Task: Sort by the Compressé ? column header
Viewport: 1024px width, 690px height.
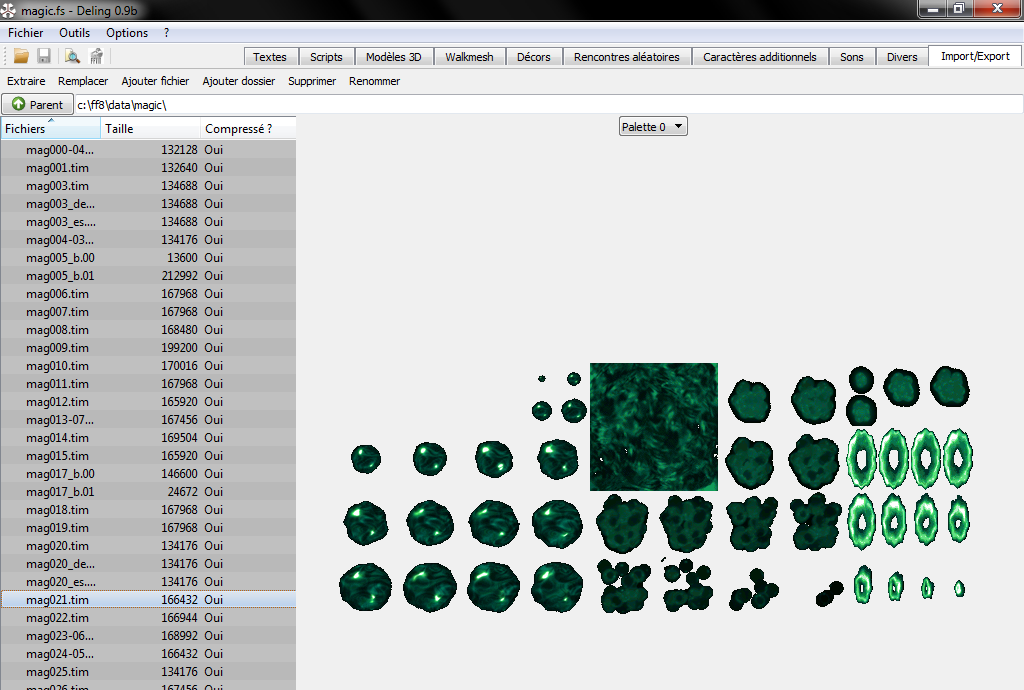Action: tap(248, 129)
